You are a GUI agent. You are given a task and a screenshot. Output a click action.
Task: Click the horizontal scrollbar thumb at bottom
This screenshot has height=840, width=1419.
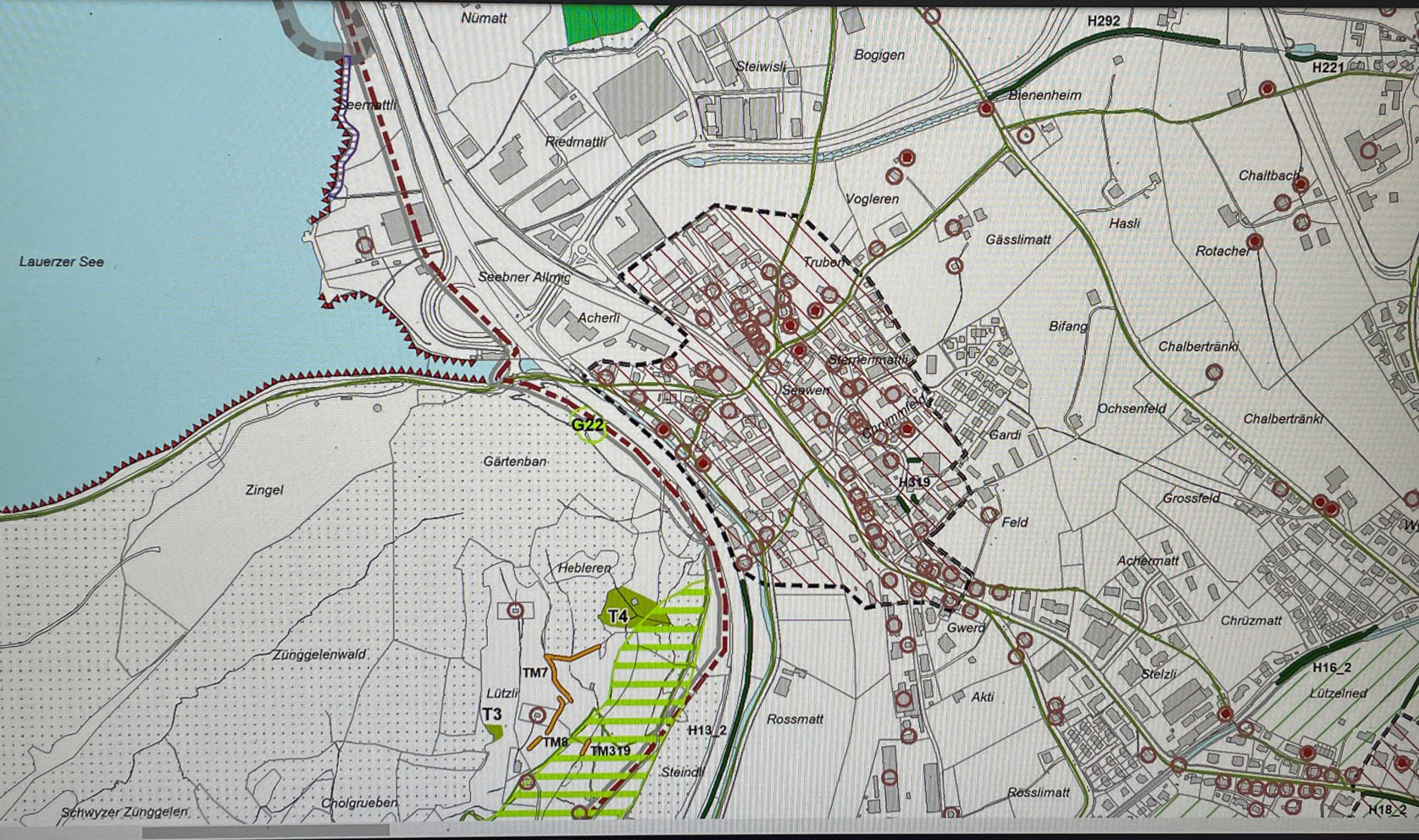tap(267, 833)
